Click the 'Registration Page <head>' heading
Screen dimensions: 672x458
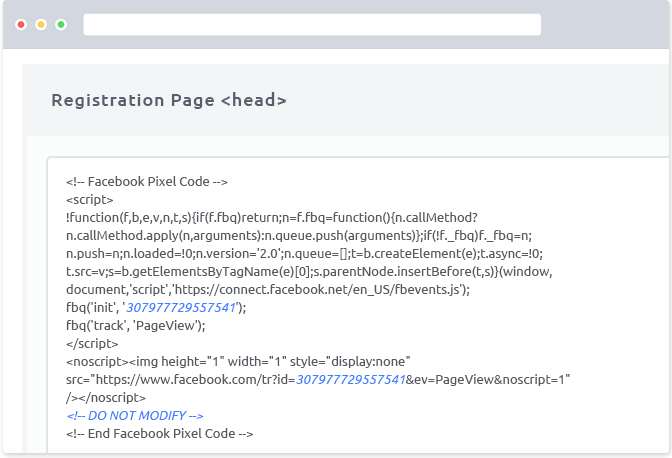(x=169, y=100)
